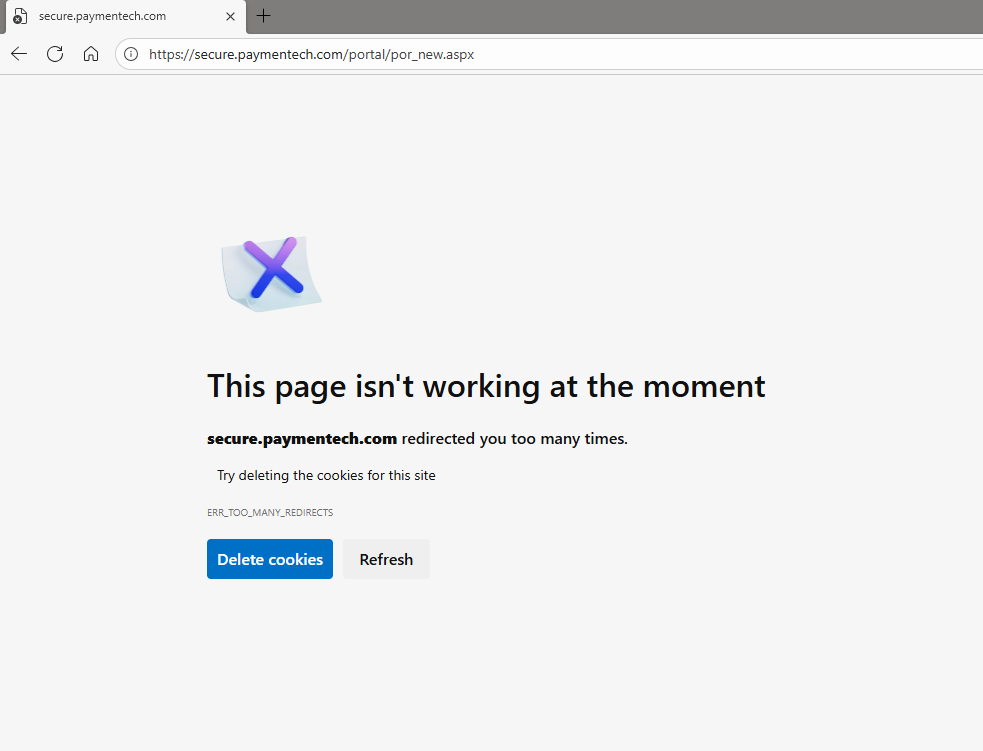
Task: Open a new tab with the plus icon
Action: click(264, 16)
